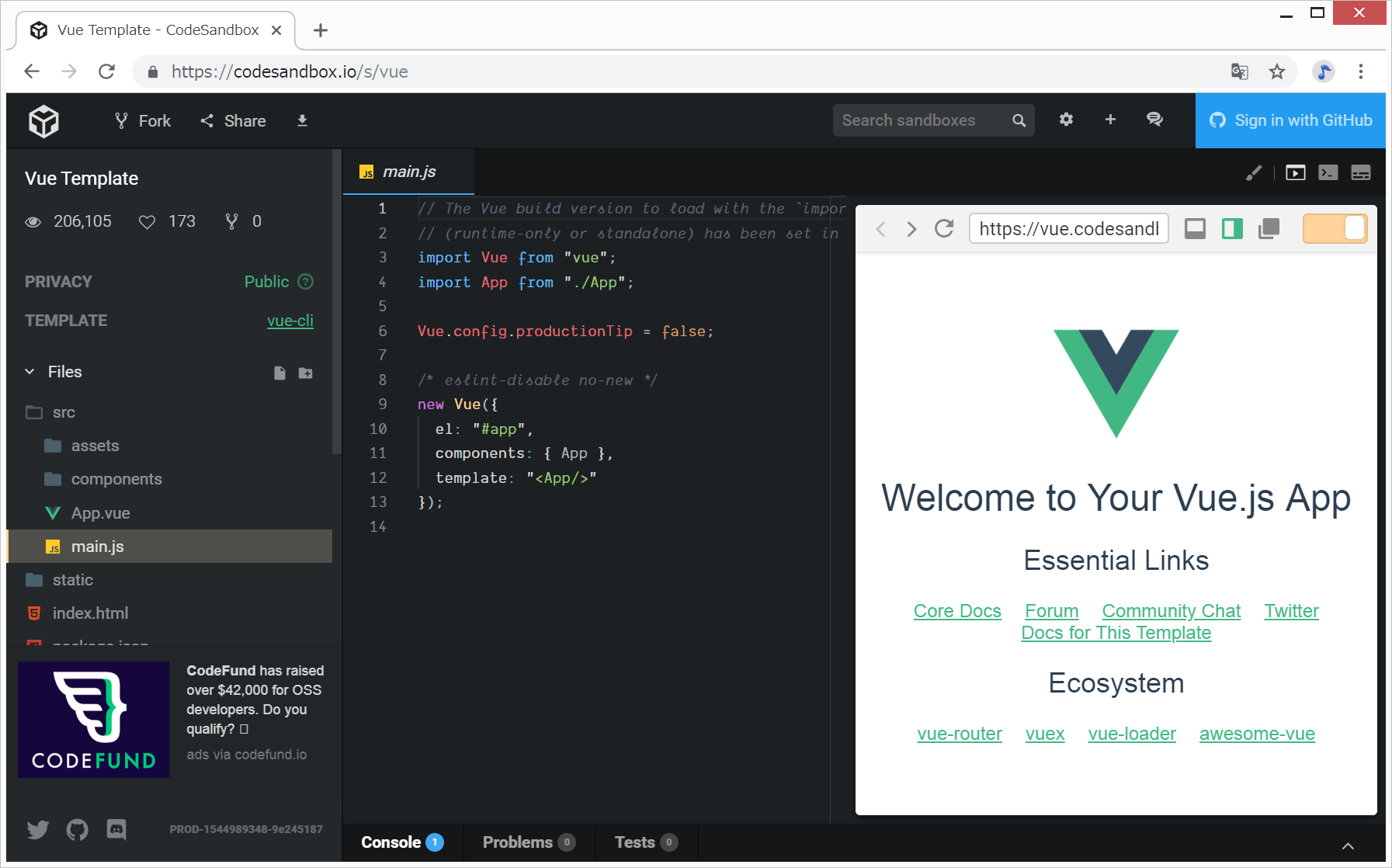Download the sandbox using the download icon
Viewport: 1392px width, 868px height.
click(302, 121)
